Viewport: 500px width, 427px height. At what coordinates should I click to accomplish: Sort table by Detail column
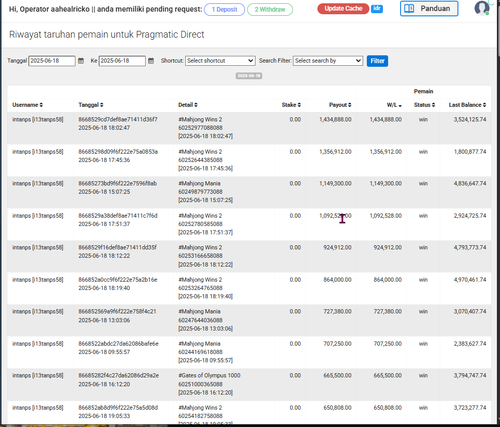pyautogui.click(x=188, y=105)
